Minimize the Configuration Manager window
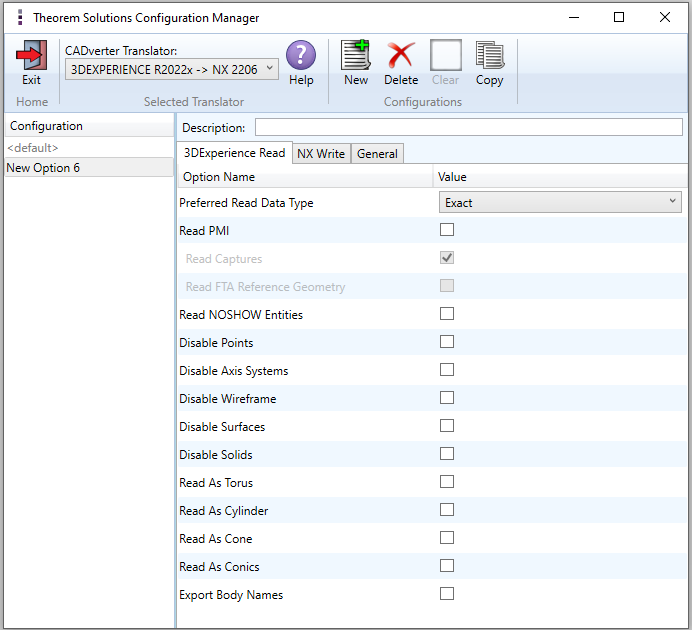 click(574, 17)
